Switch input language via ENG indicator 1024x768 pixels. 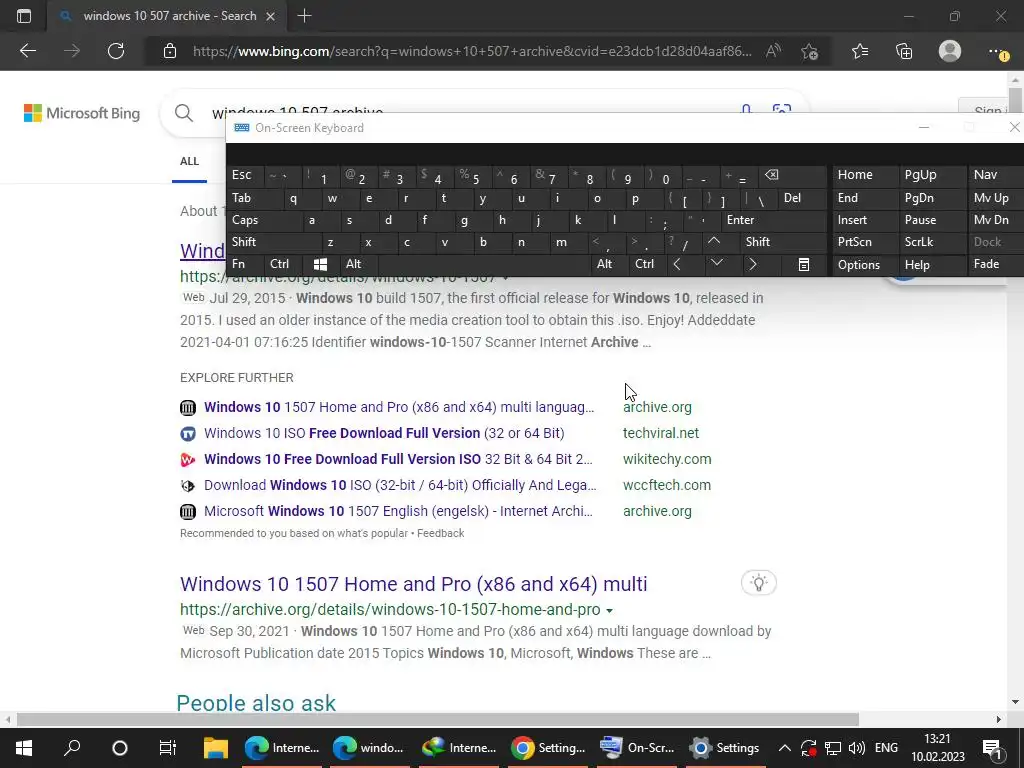(886, 748)
